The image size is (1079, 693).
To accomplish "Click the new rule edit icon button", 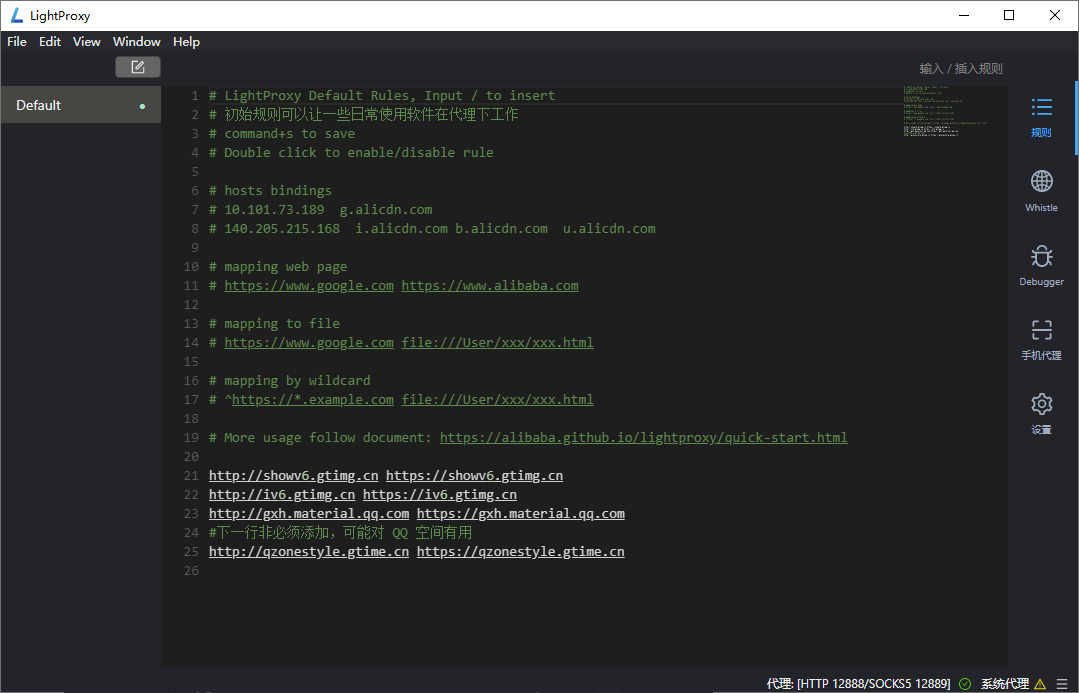I will pos(138,67).
